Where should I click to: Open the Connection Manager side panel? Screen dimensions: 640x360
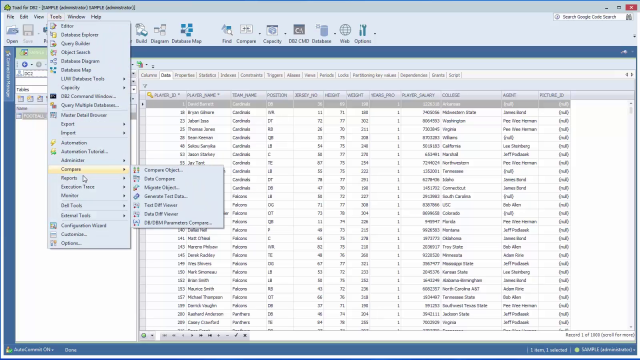8,74
